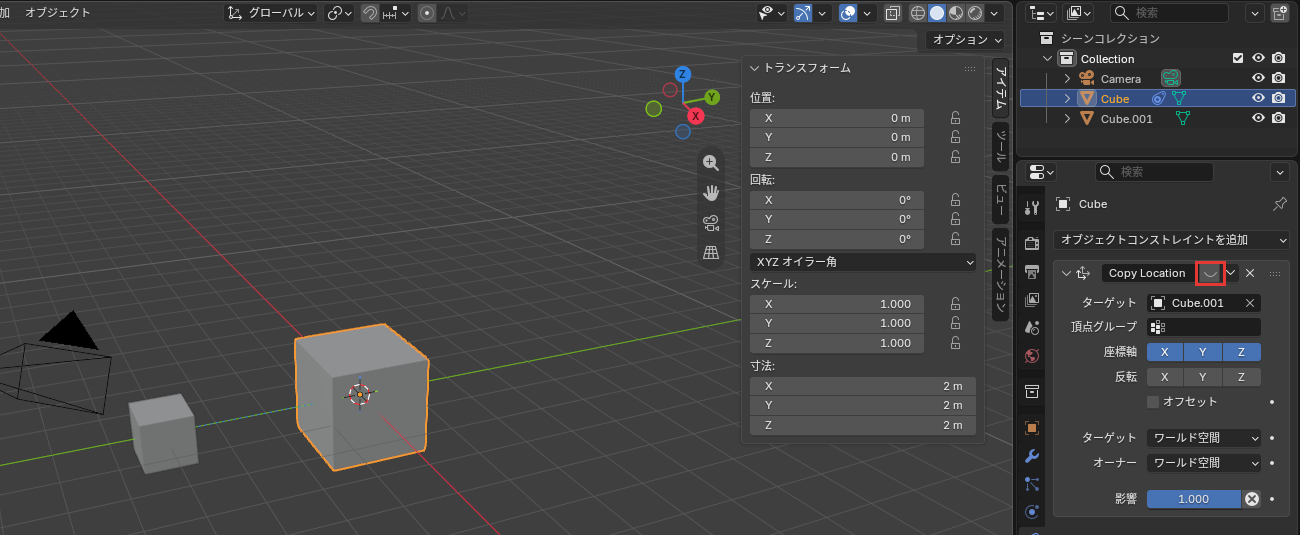The height and width of the screenshot is (535, 1300).
Task: Adjust the 影響 influence slider
Action: point(1194,499)
